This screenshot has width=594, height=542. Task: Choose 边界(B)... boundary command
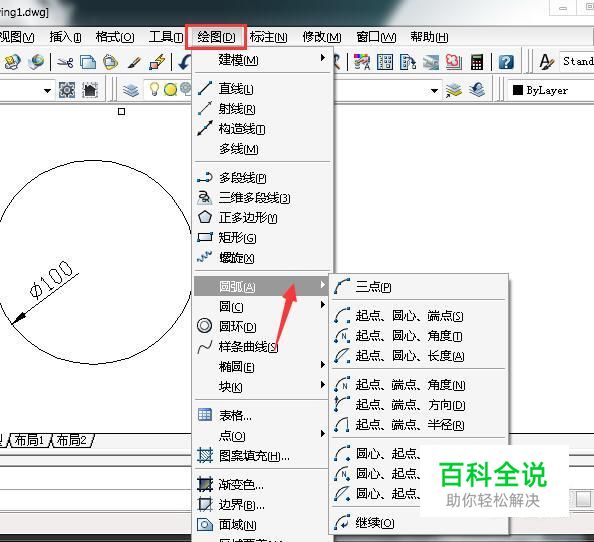[262, 504]
